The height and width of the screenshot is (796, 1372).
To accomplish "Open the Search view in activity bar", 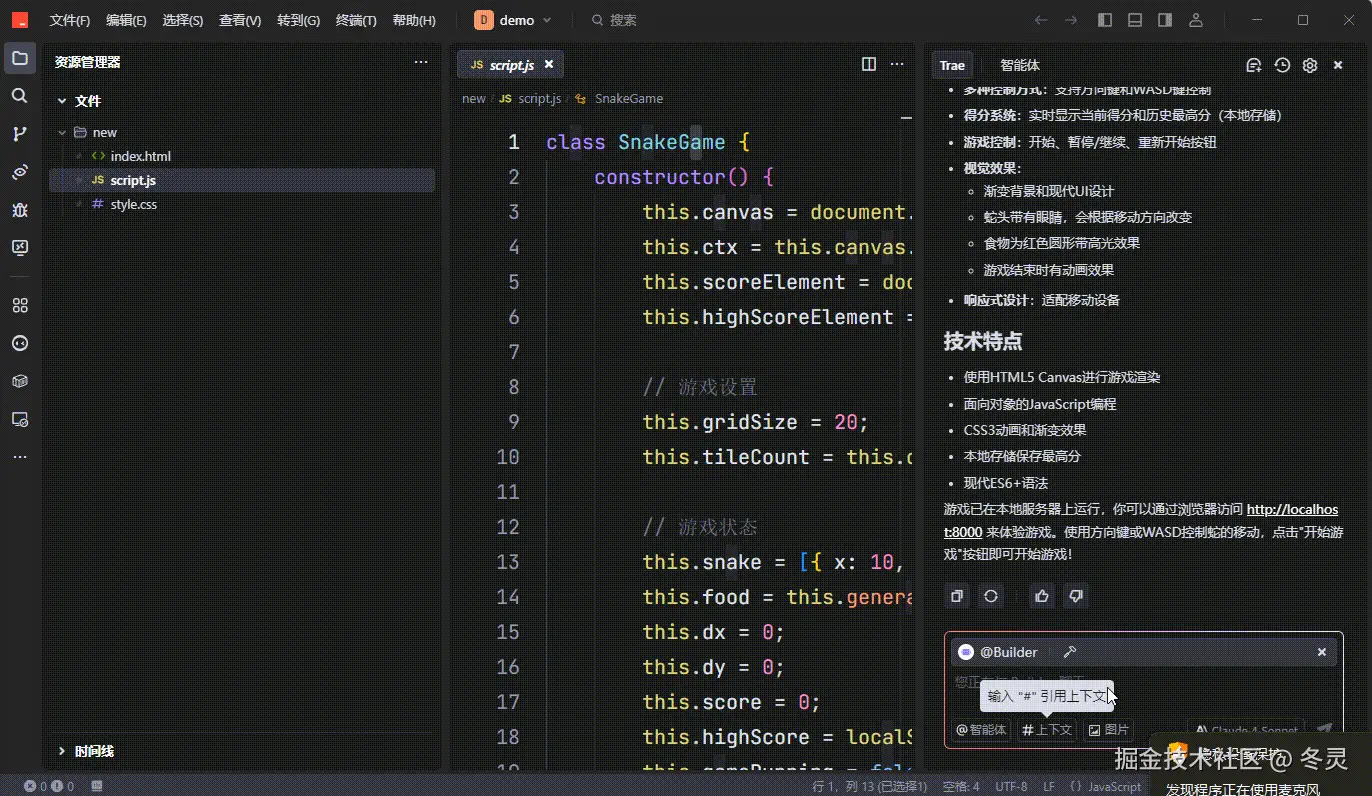I will click(x=19, y=96).
